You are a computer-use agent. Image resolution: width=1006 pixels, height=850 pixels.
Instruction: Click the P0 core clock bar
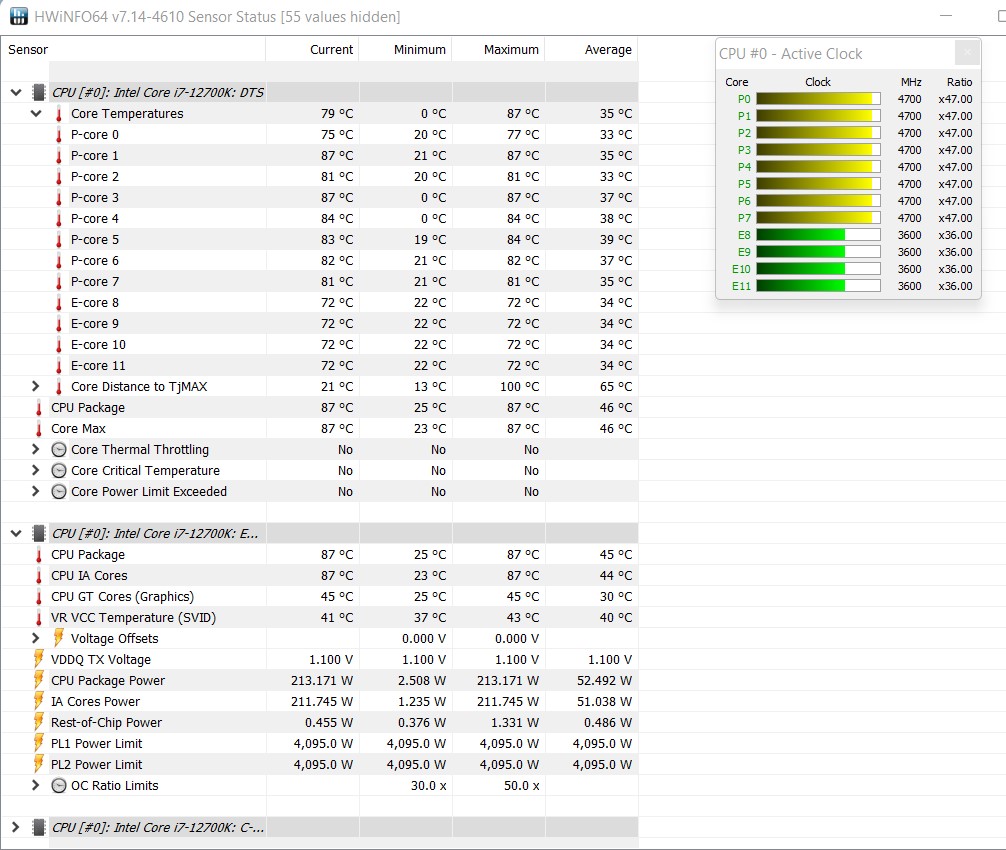point(818,99)
